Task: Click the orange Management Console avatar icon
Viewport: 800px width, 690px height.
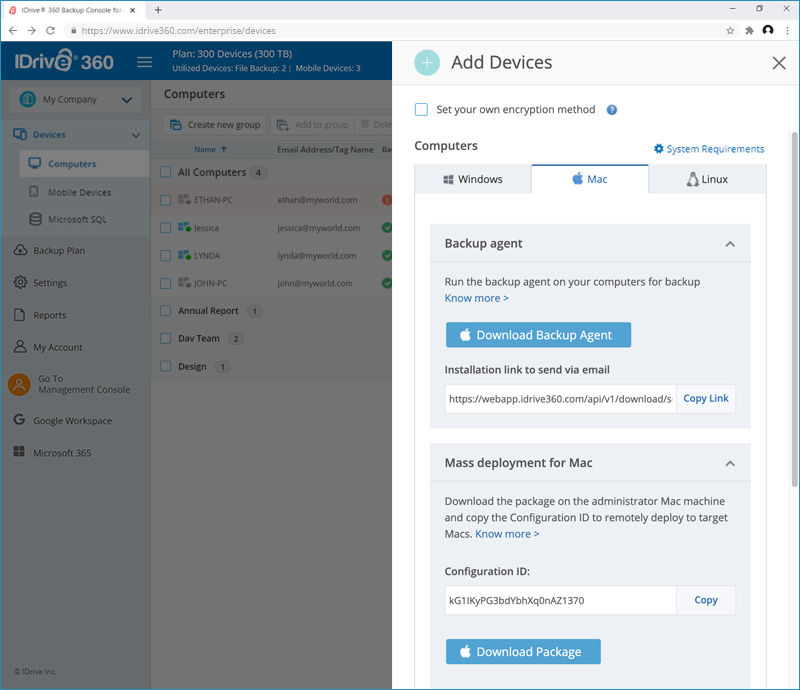Action: pos(19,384)
